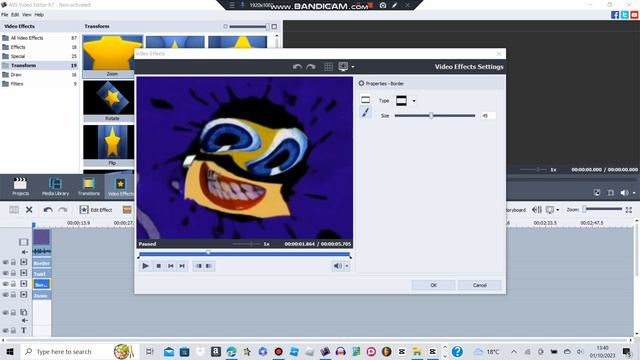Open the Twitter icon in title area
This screenshot has width=640, height=360.
[624, 15]
